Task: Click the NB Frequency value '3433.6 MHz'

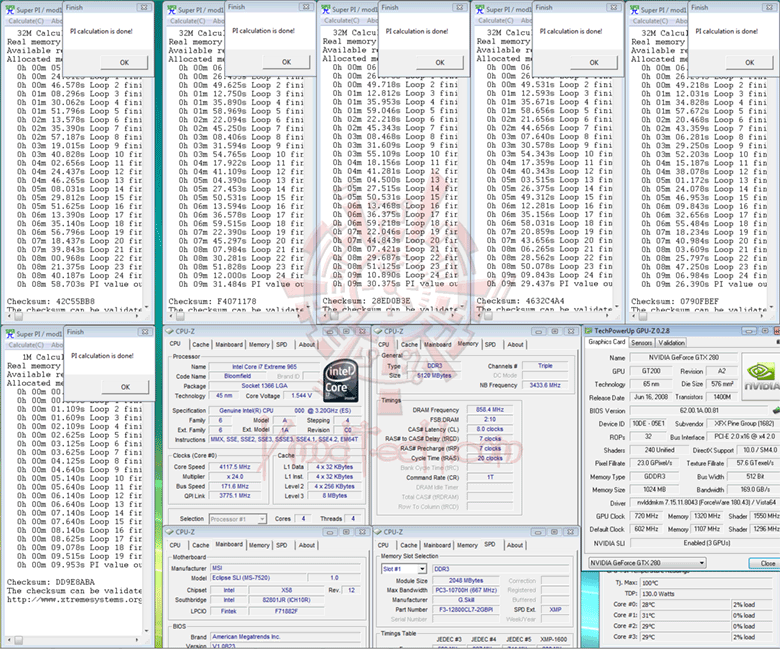Action: tap(545, 385)
